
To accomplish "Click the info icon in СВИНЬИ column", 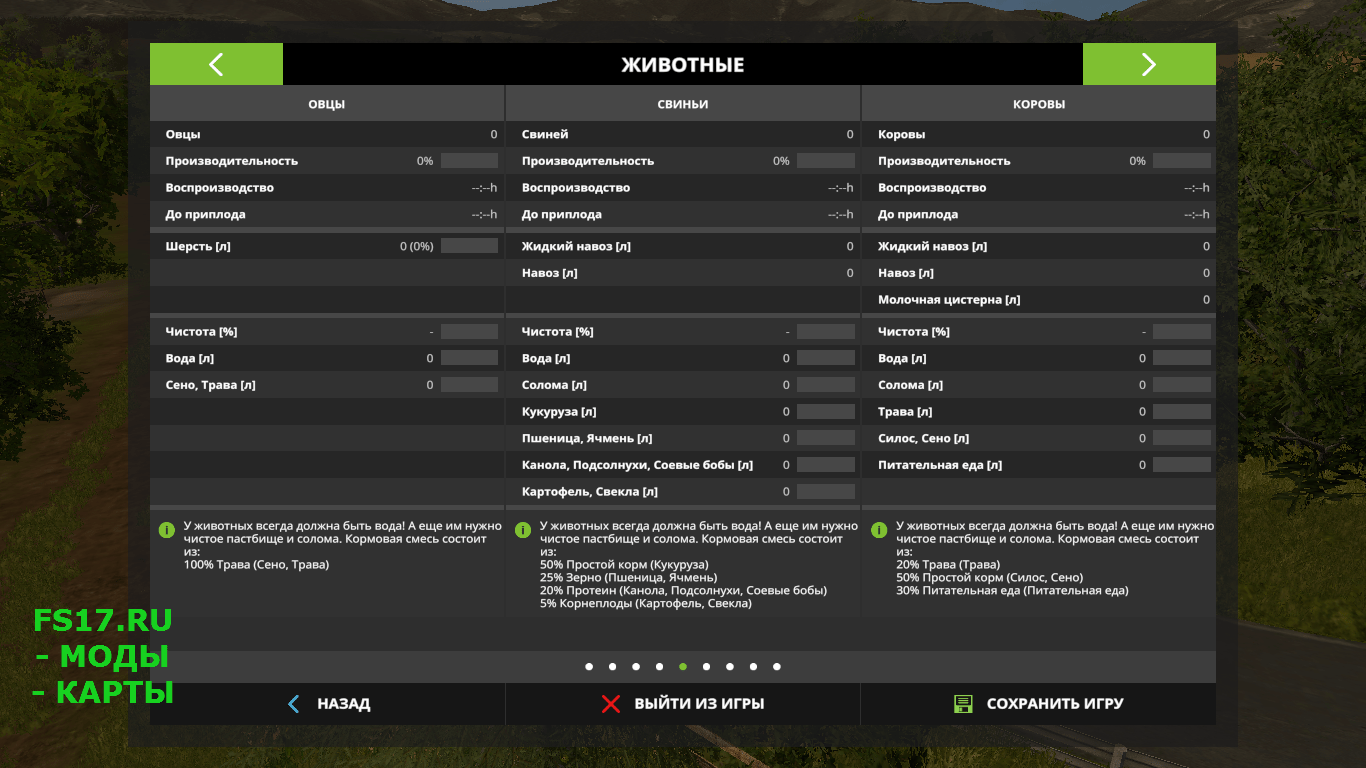I will [523, 530].
